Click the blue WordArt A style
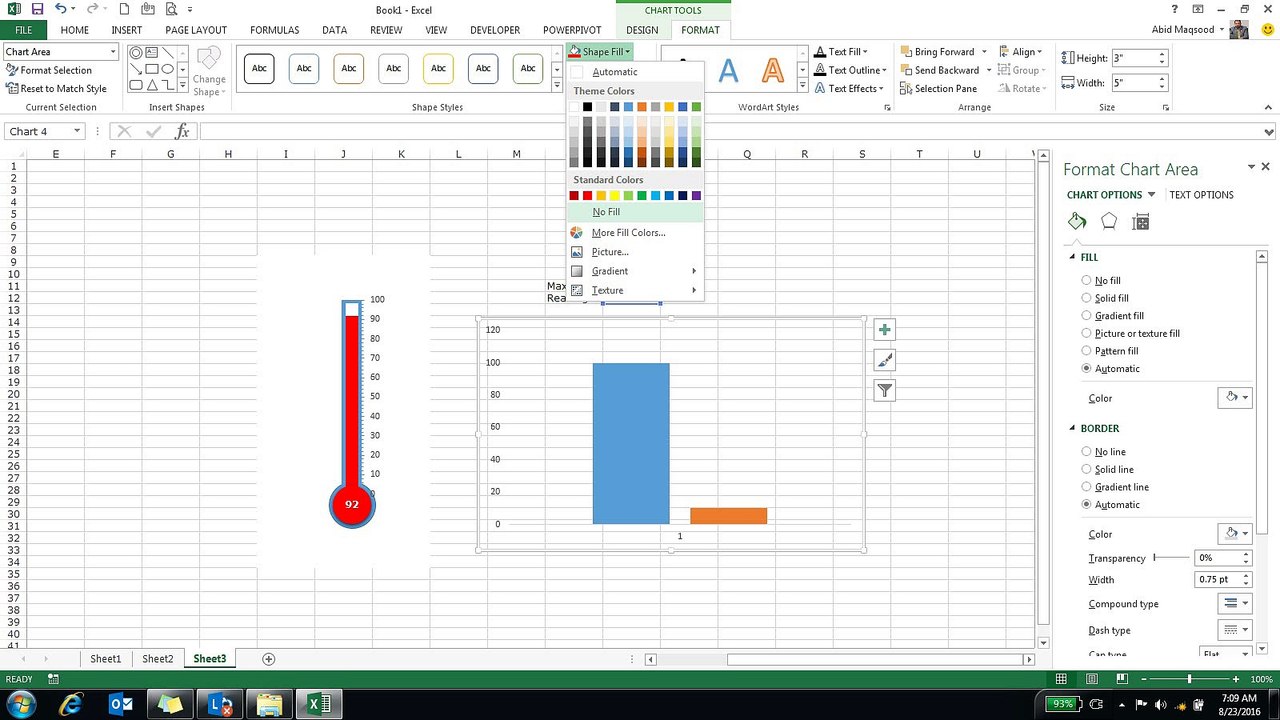Viewport: 1280px width, 720px height. click(729, 70)
